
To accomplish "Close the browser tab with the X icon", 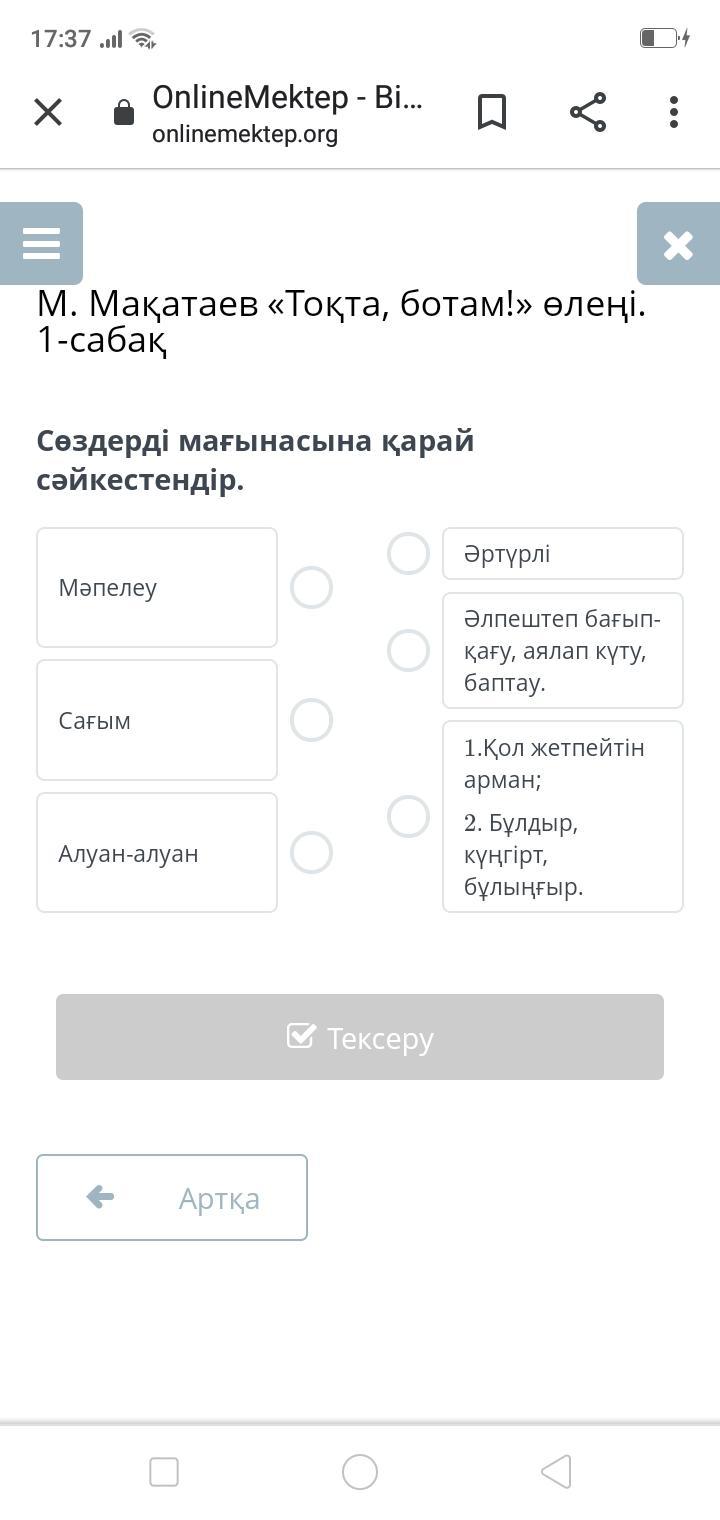I will pos(48,112).
